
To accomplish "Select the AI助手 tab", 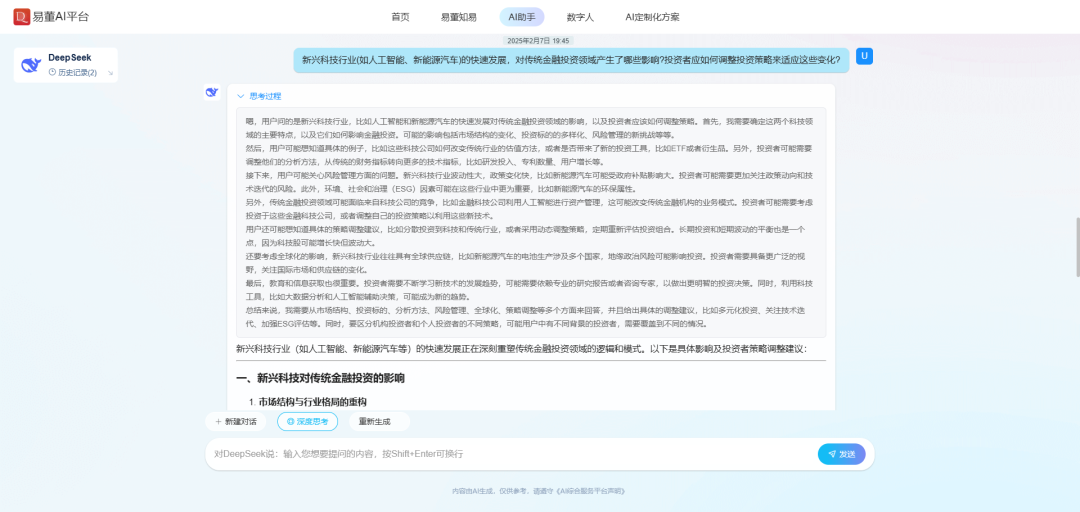I will pyautogui.click(x=522, y=17).
